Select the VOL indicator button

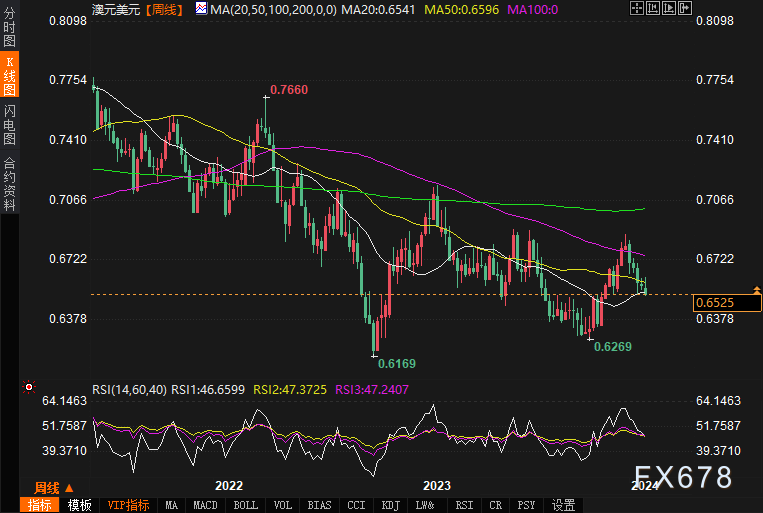click(283, 505)
